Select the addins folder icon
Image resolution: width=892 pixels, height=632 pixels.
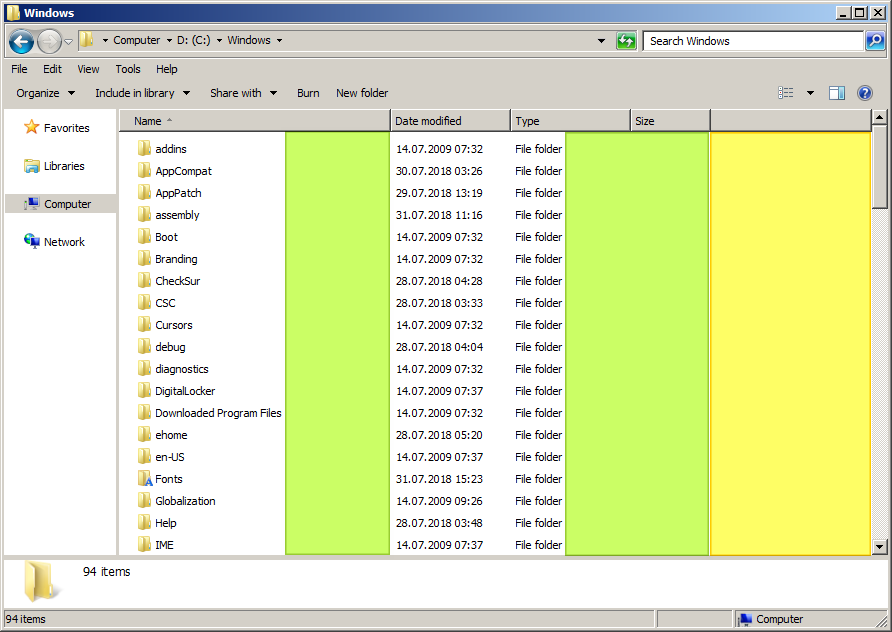144,148
